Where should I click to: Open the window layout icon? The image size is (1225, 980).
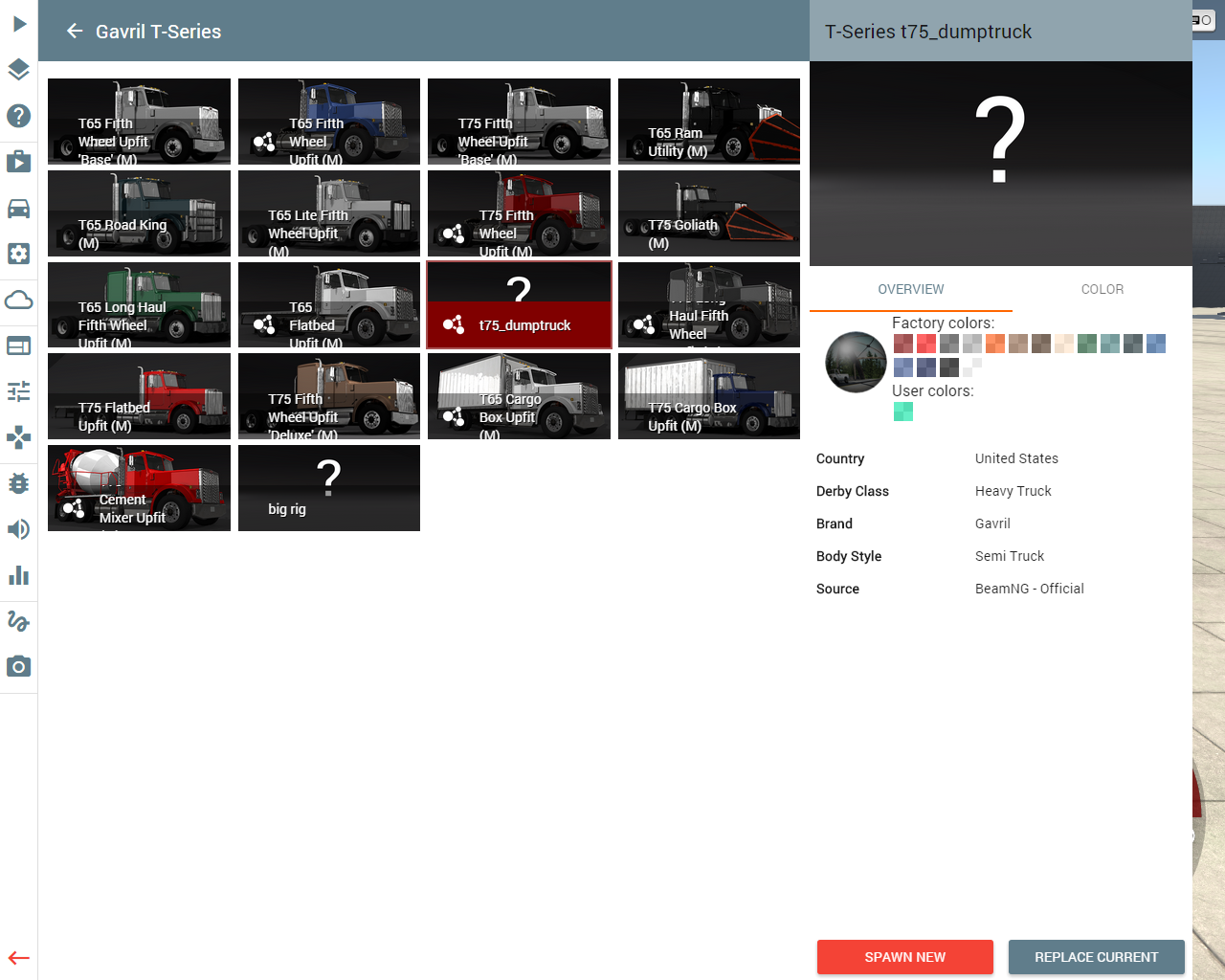click(19, 345)
